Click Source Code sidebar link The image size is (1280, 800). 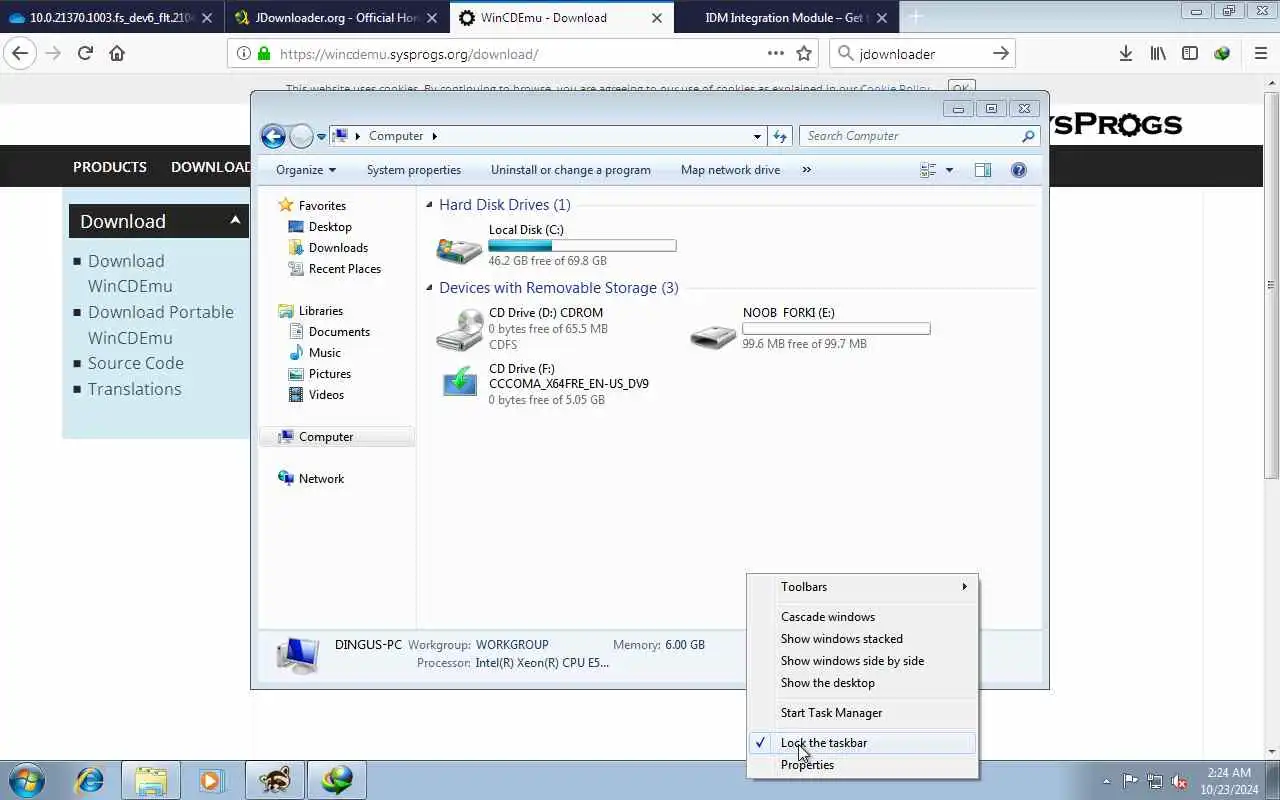(x=135, y=363)
